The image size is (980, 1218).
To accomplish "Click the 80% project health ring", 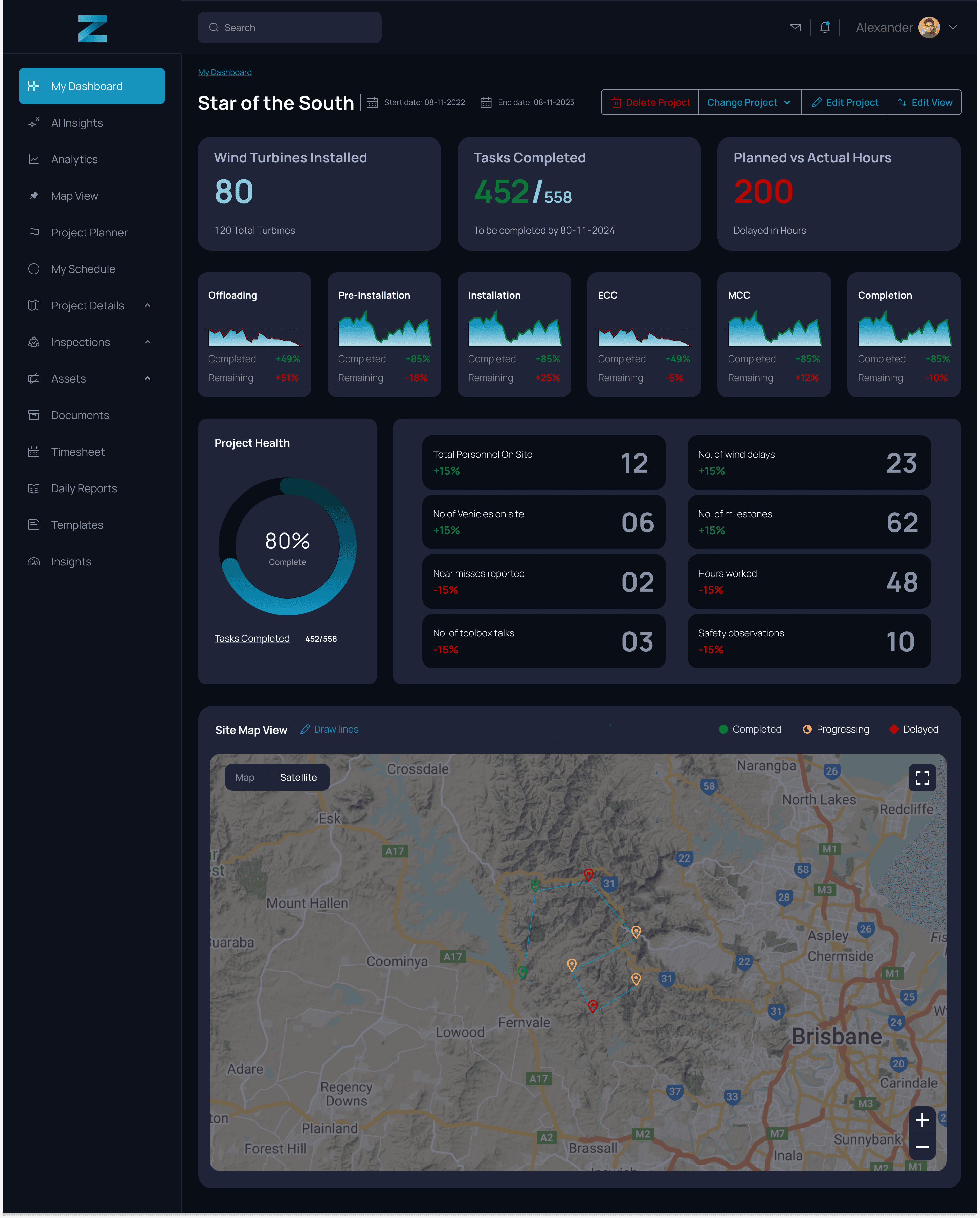I will (288, 546).
